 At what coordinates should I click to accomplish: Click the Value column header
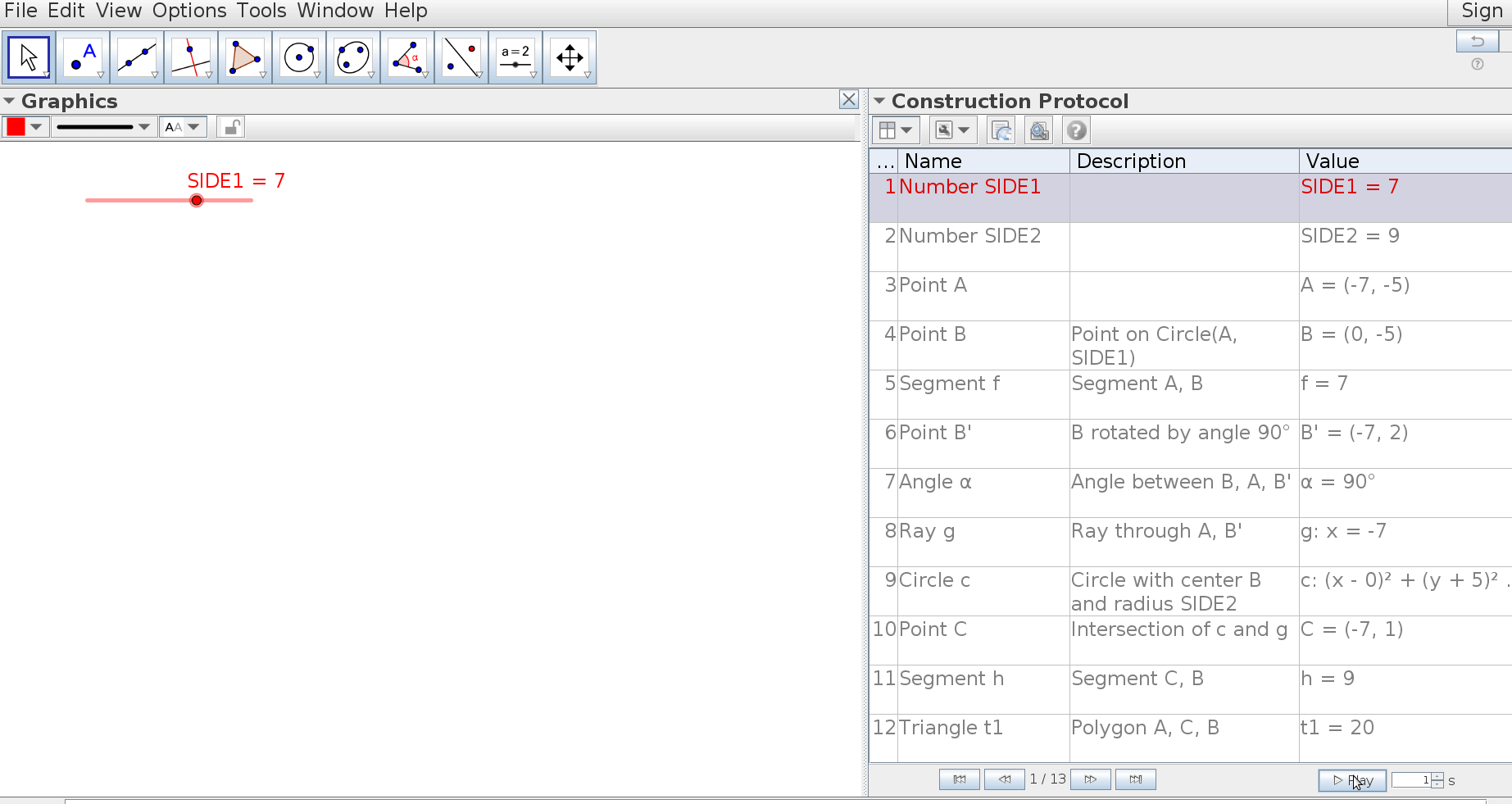[1405, 161]
